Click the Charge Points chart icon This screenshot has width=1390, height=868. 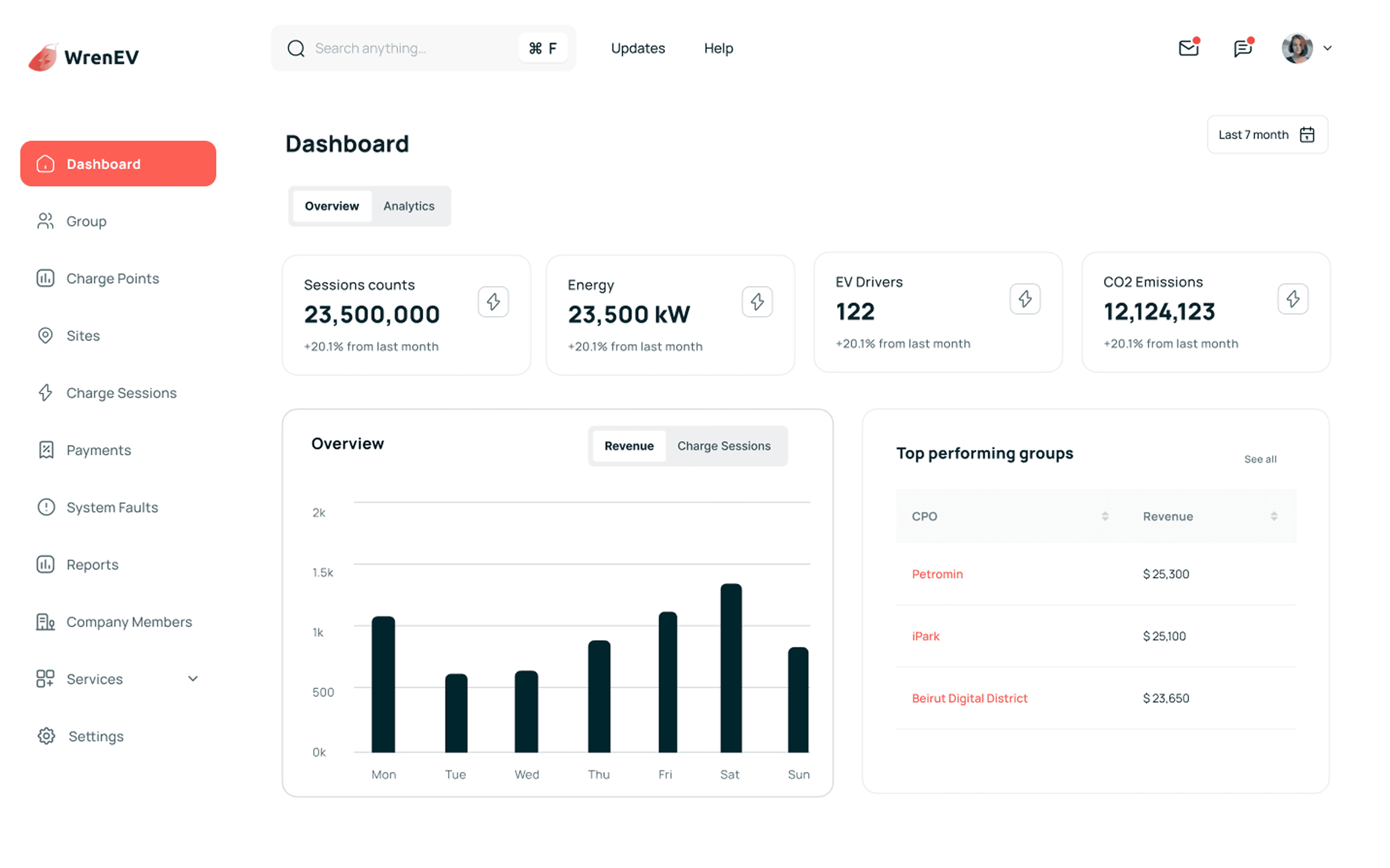(x=45, y=278)
